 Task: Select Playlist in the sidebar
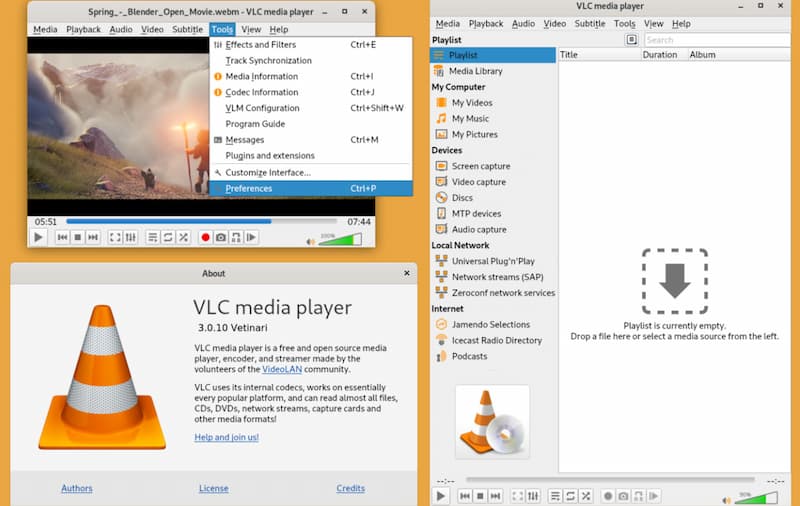pyautogui.click(x=493, y=55)
